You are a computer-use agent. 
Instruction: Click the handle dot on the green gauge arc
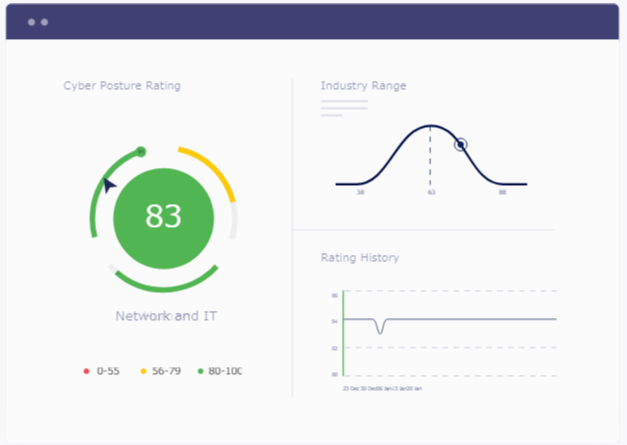(x=141, y=152)
